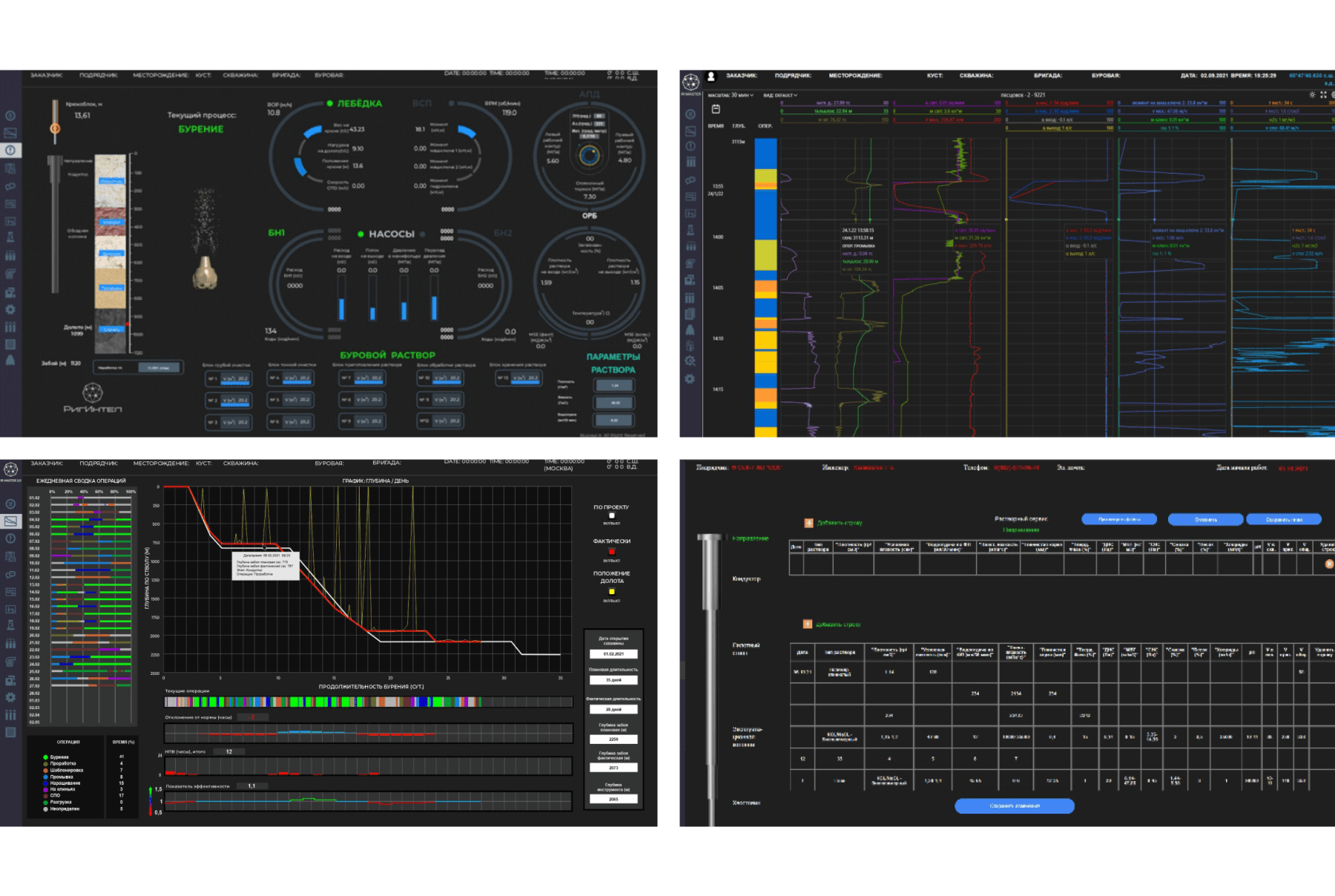This screenshot has width=1335, height=896.
Task: Adjust Крюкоблок orange slider handle
Action: tap(55, 128)
